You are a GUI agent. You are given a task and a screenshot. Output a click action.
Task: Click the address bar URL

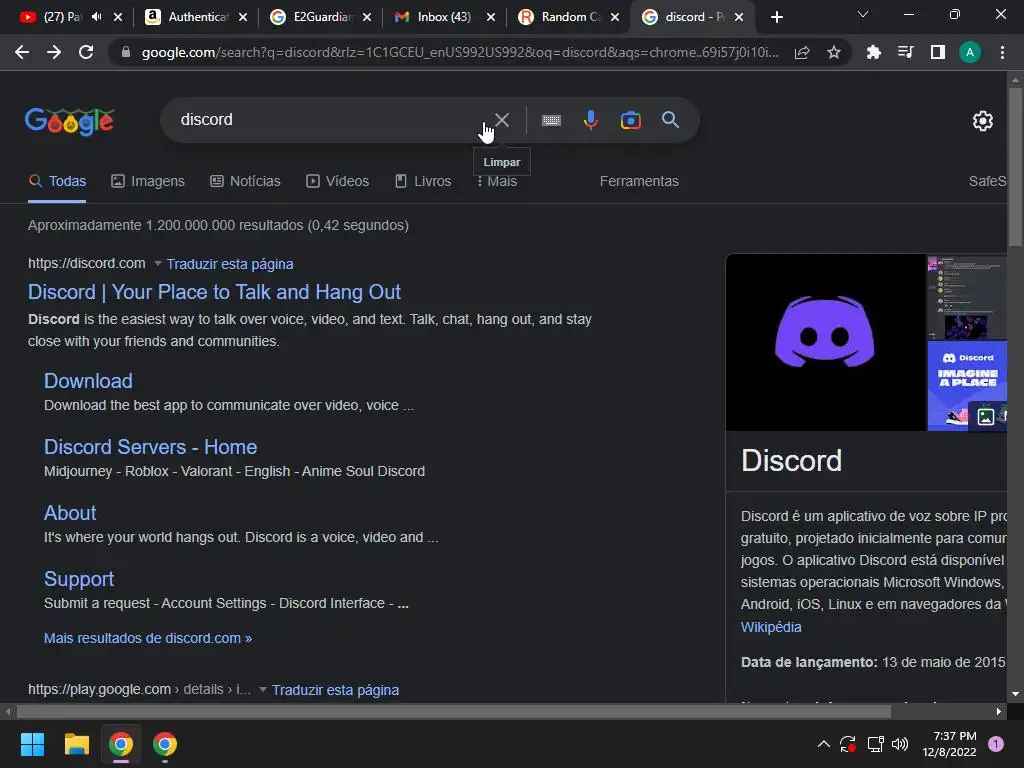pos(460,52)
